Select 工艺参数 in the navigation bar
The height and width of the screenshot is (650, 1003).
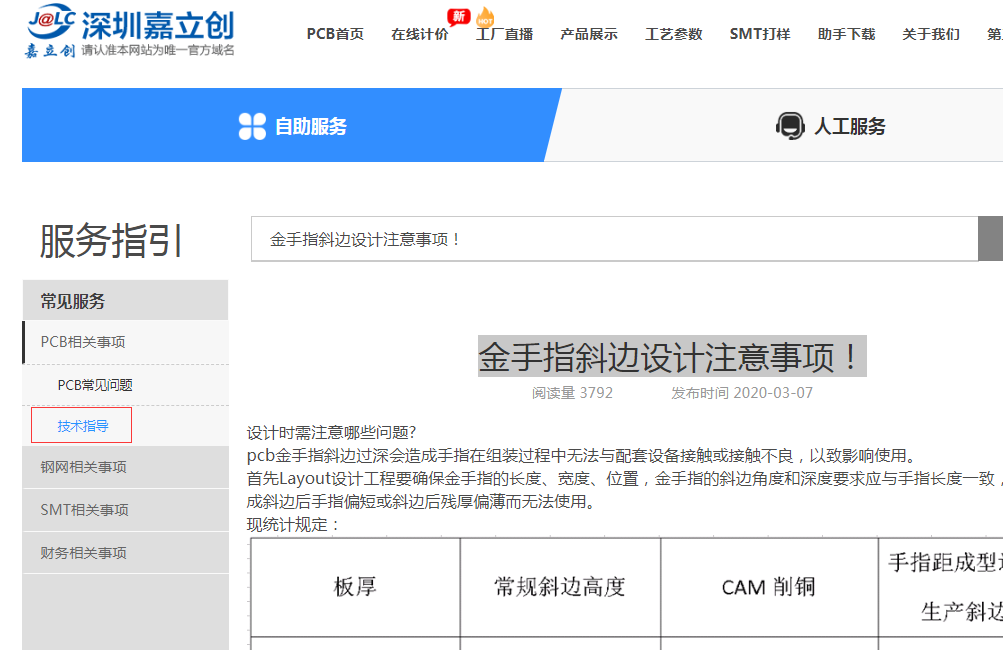[674, 34]
